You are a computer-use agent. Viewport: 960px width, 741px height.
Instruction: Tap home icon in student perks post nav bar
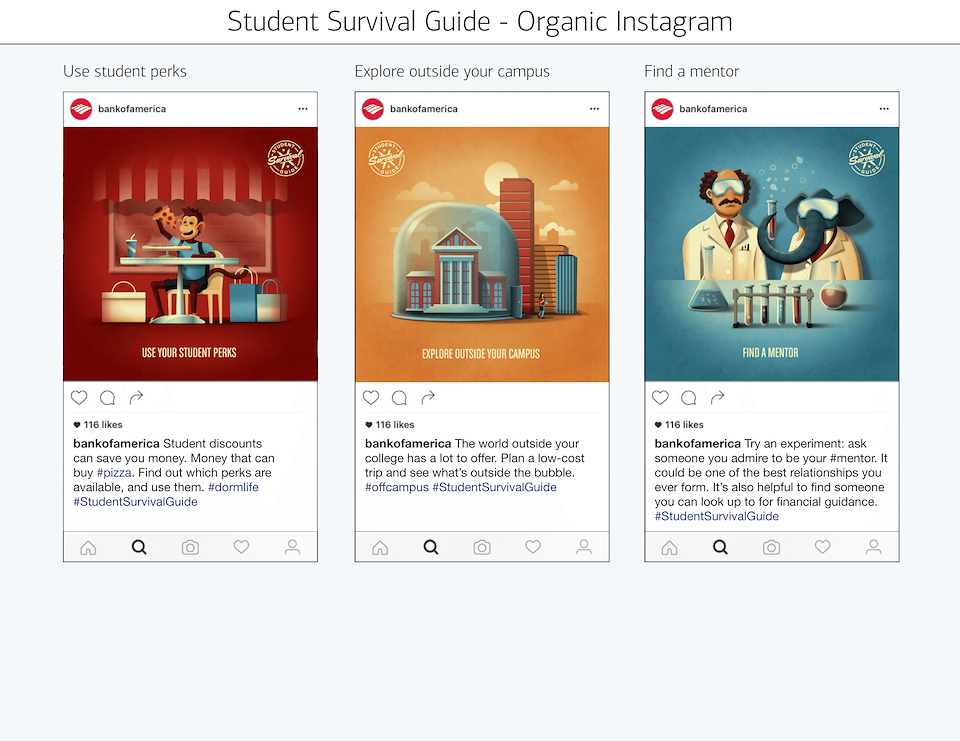click(88, 547)
